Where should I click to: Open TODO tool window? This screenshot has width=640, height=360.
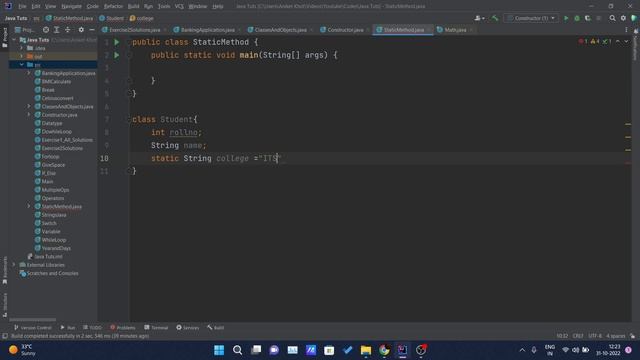(x=92, y=327)
